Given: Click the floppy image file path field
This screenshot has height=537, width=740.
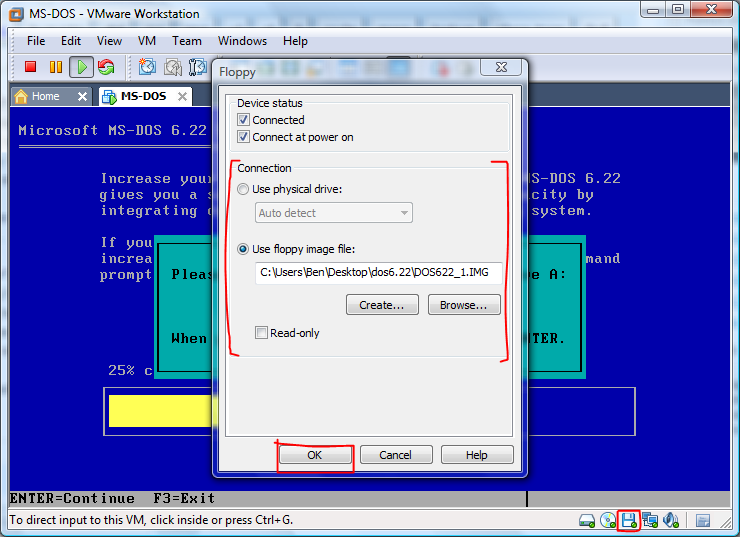Looking at the screenshot, I should (378, 273).
